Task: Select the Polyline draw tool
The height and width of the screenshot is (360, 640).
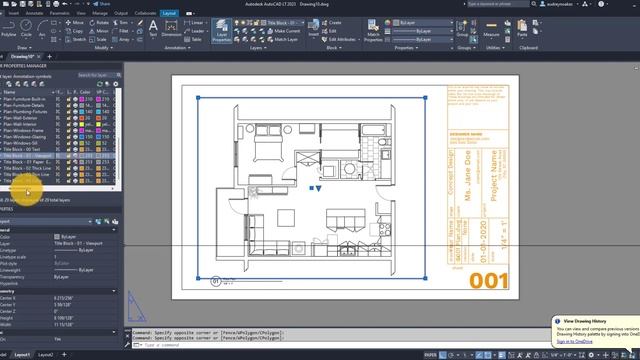Action: point(8,29)
